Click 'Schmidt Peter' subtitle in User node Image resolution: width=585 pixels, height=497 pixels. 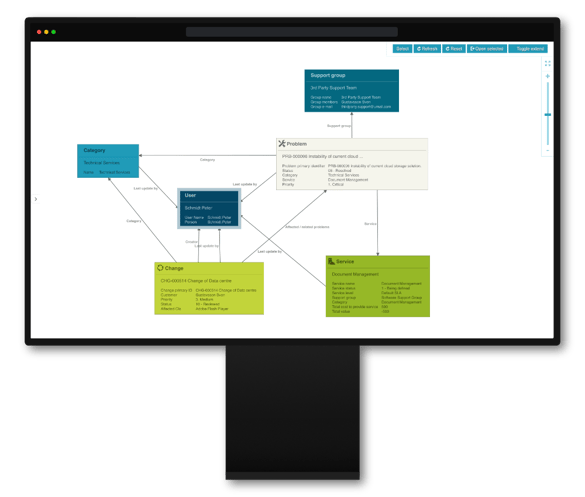click(198, 208)
